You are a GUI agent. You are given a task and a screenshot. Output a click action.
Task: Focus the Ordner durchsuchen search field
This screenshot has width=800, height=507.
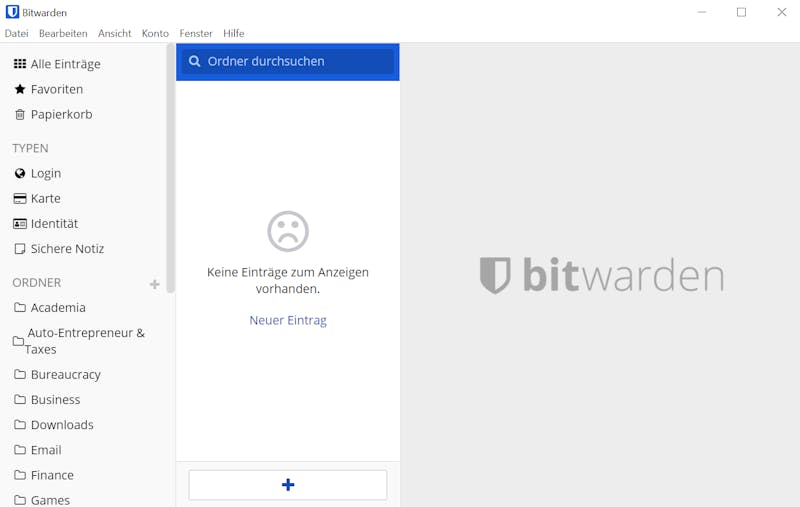[x=288, y=62]
